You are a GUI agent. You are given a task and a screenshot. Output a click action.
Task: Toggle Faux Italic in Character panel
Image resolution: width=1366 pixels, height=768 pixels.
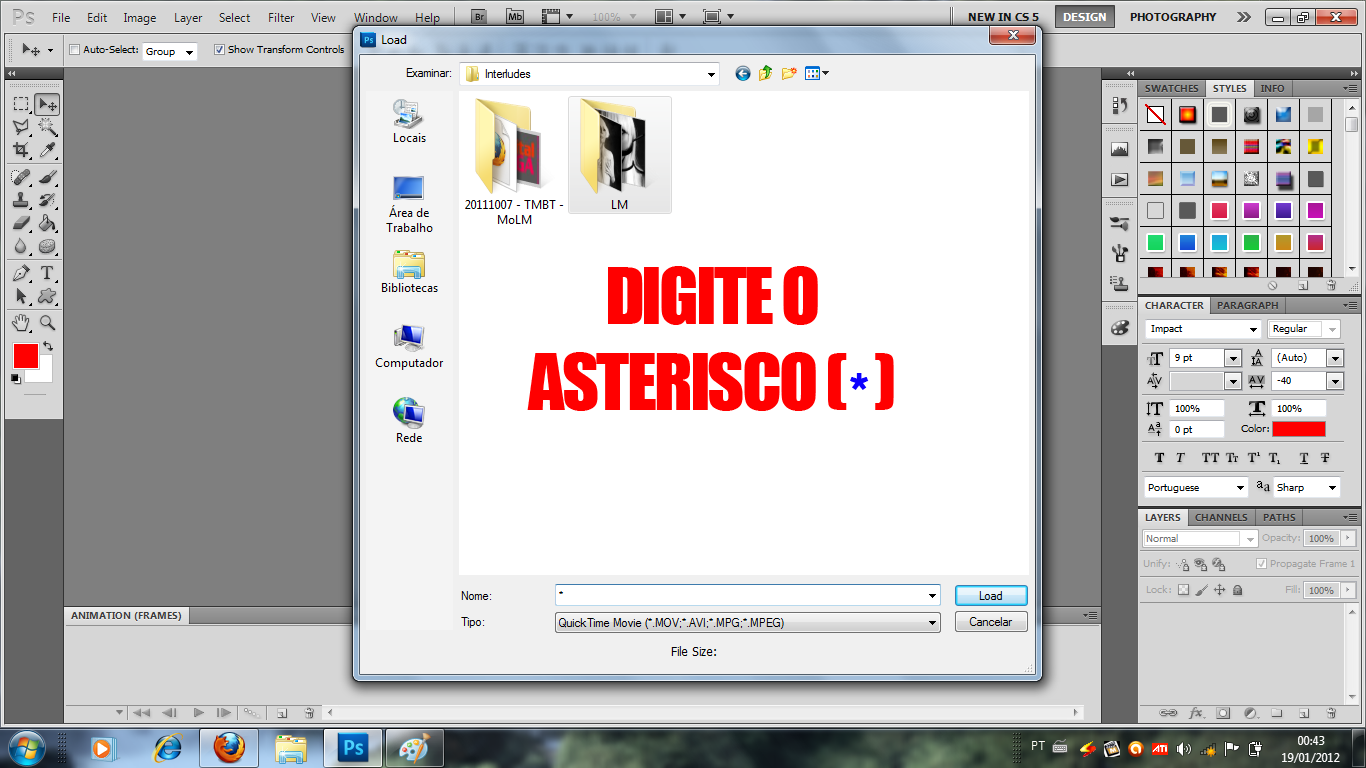(x=1180, y=458)
